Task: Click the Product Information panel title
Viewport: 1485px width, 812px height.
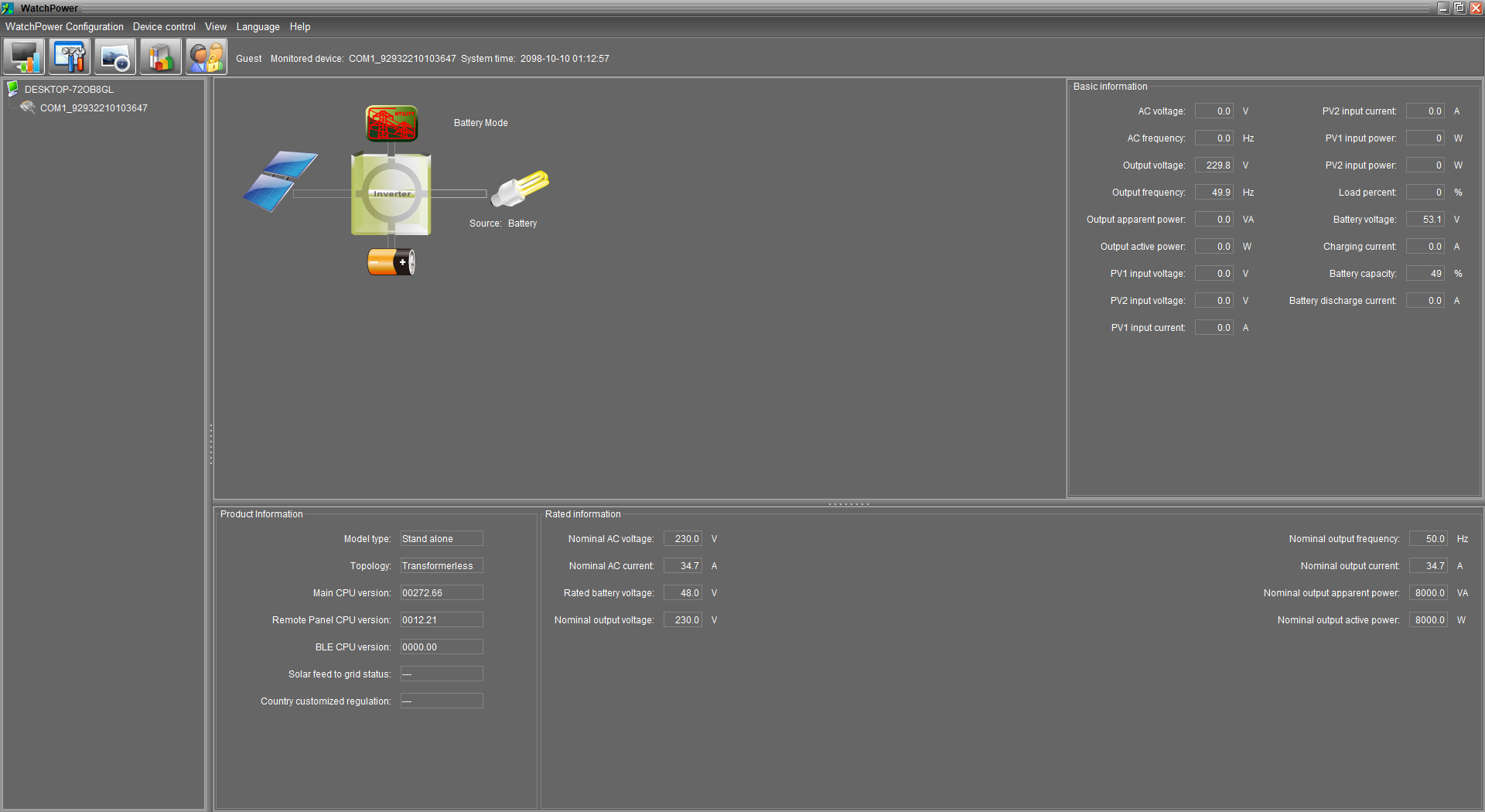Action: pyautogui.click(x=261, y=514)
